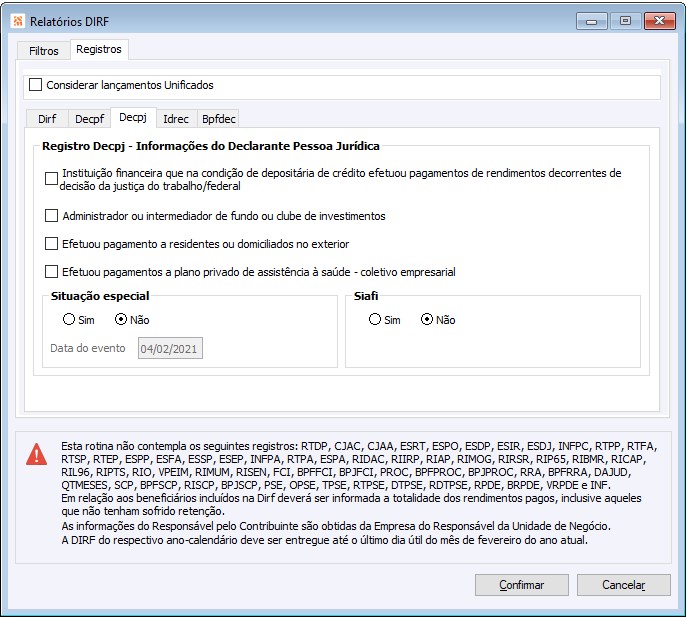Close the Relatórios DIRF window
The width and height of the screenshot is (687, 618).
659,21
